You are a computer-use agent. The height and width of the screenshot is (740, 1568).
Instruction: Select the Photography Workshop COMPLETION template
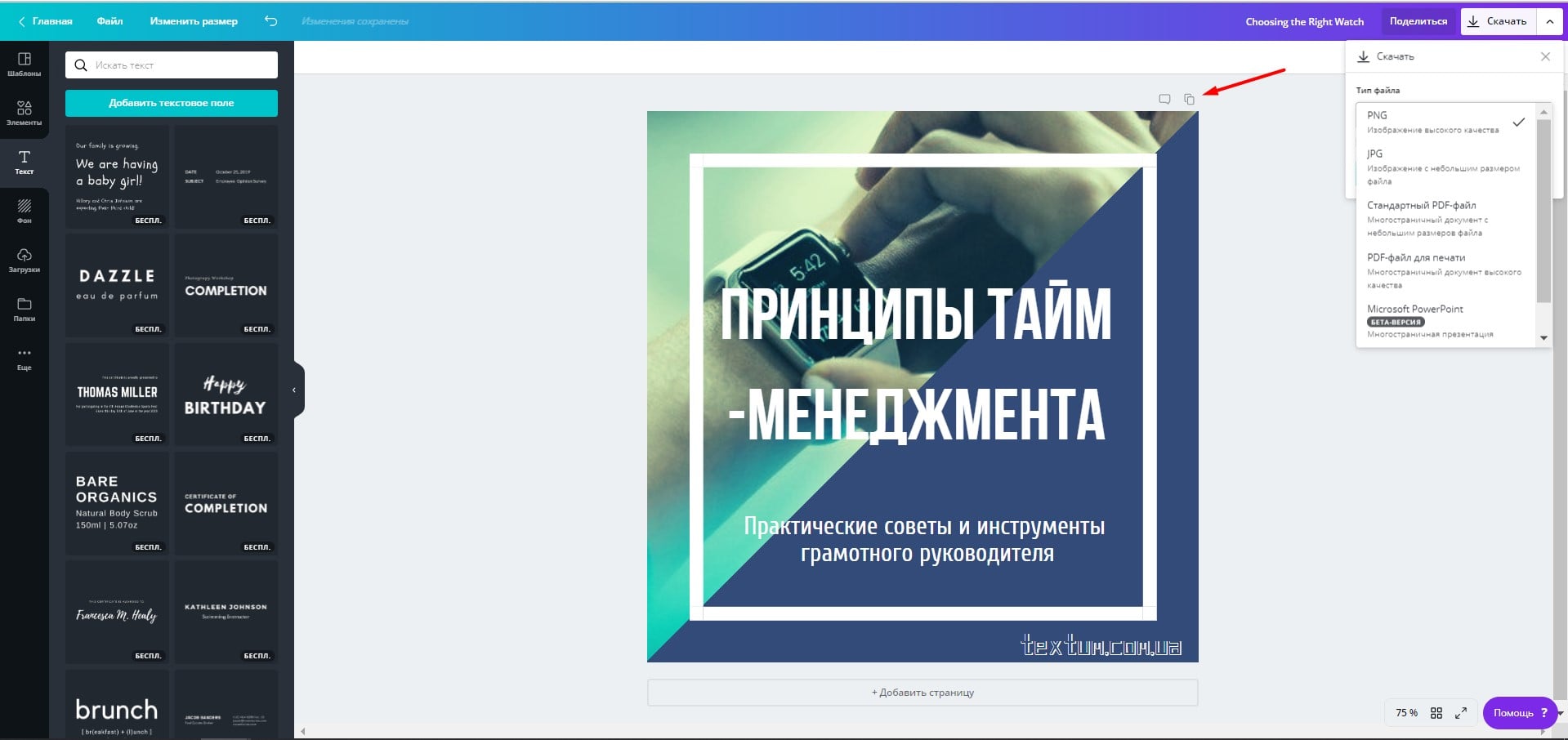tap(226, 285)
